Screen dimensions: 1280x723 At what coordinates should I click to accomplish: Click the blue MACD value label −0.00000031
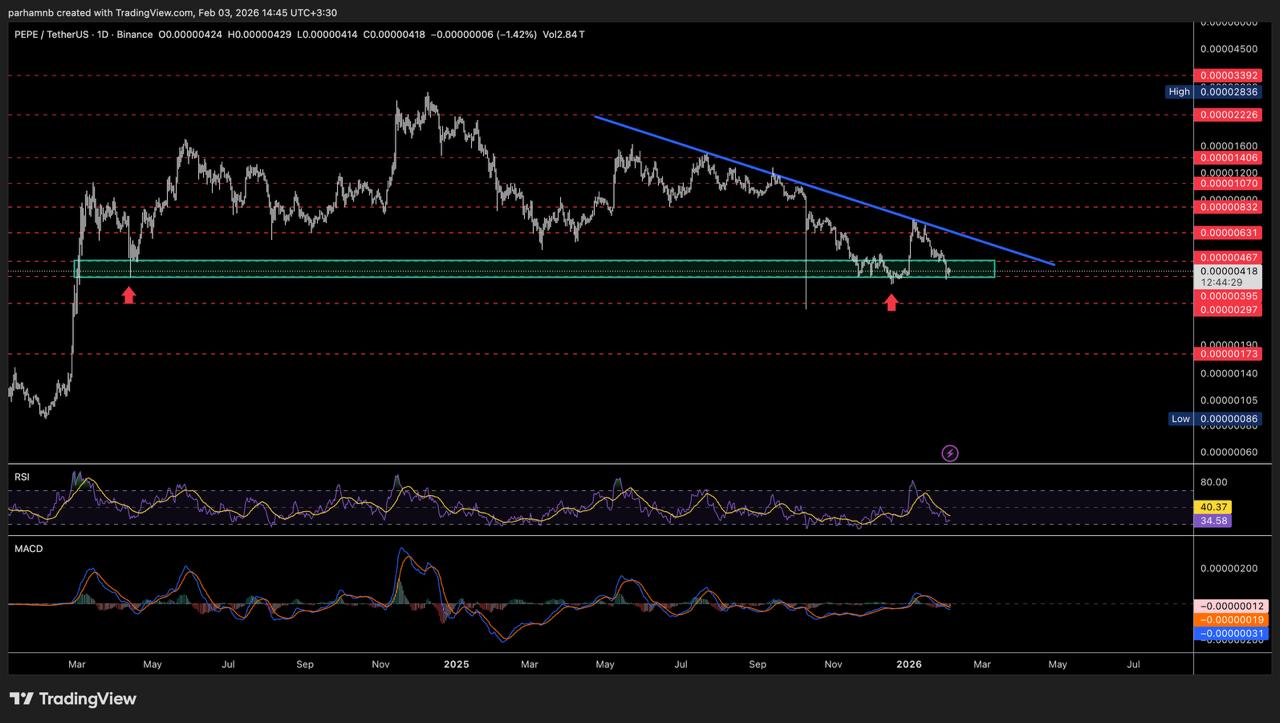(1230, 633)
